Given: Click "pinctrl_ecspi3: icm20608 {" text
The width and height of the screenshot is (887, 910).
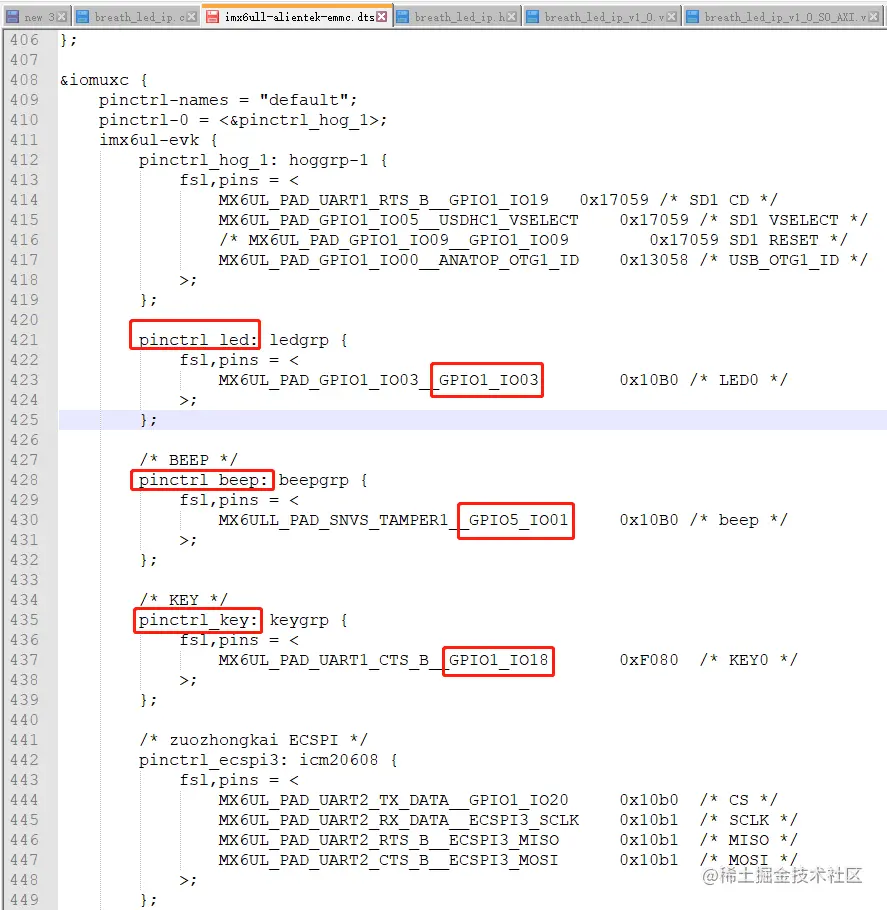Looking at the screenshot, I should pos(269,760).
